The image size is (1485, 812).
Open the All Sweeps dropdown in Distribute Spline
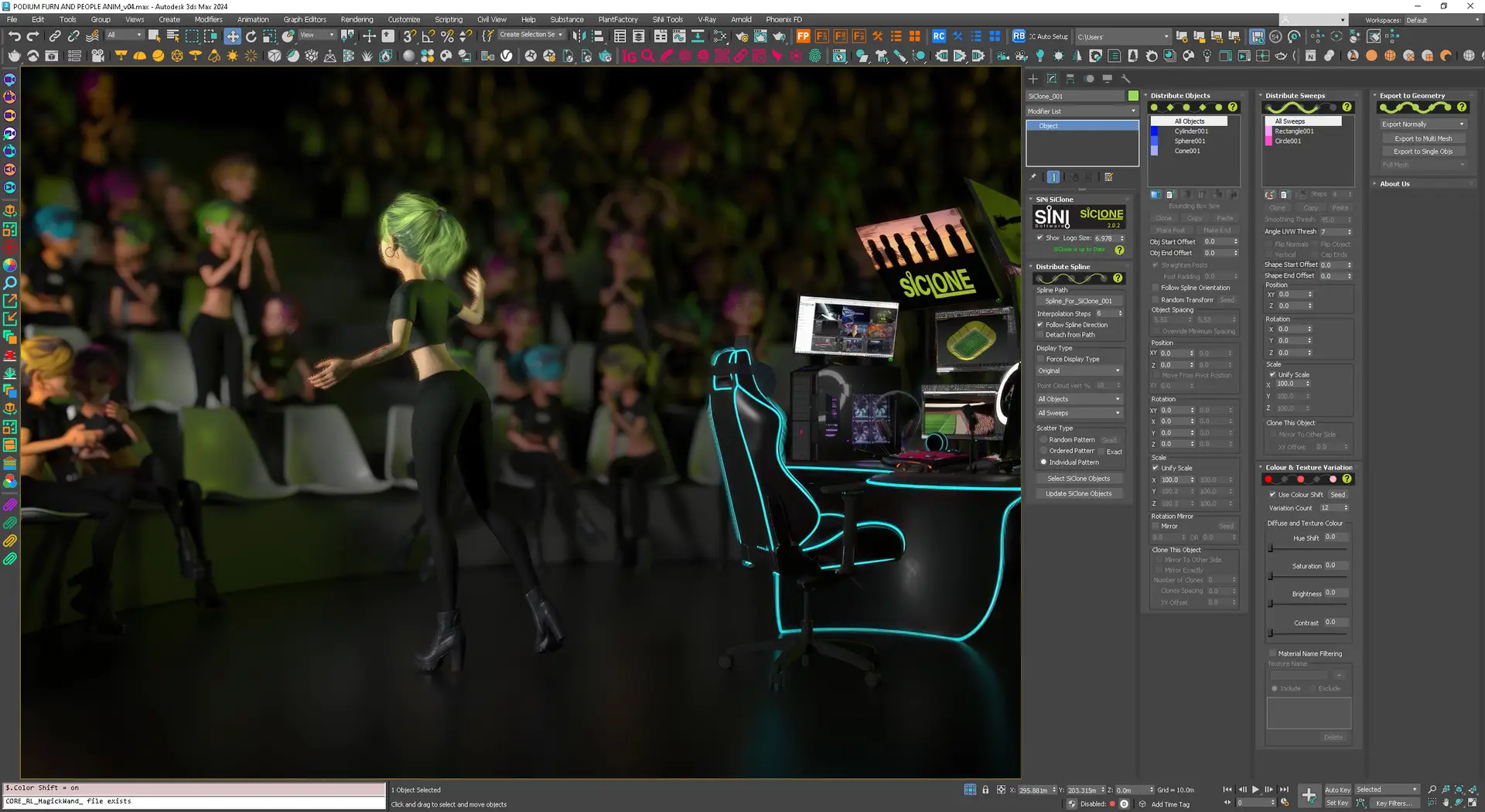click(x=1079, y=413)
